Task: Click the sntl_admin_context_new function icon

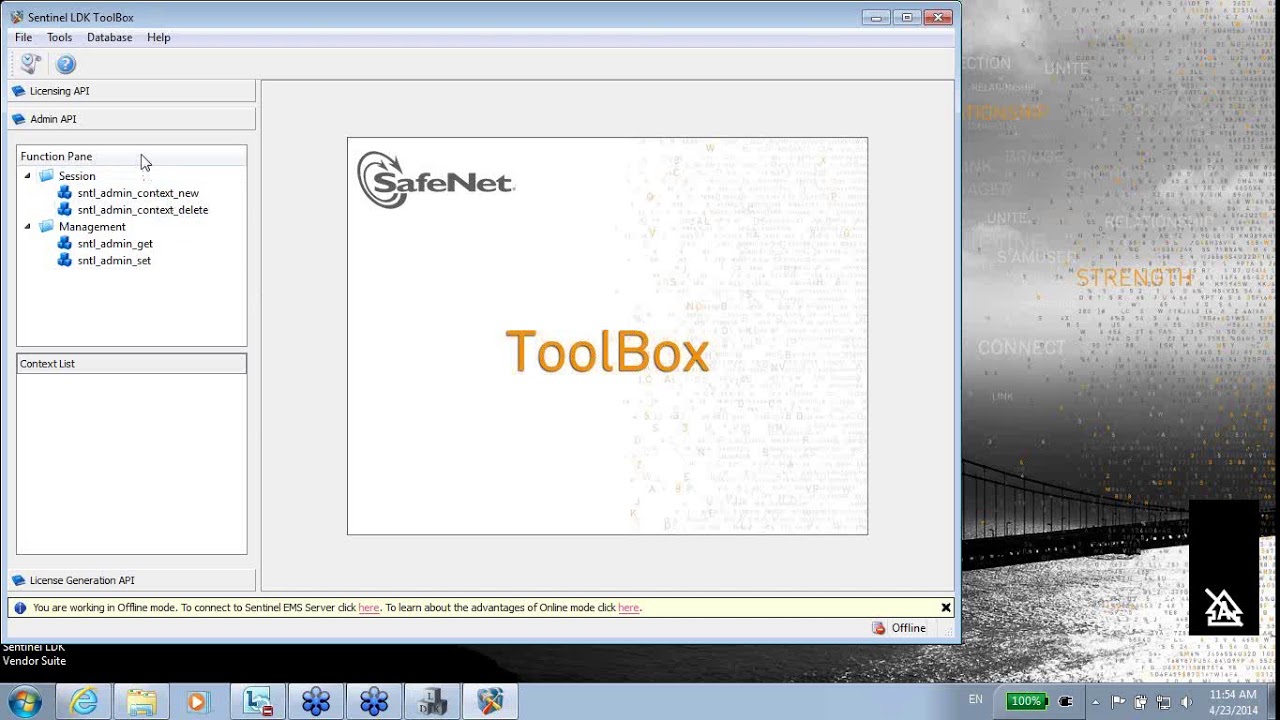Action: pyautogui.click(x=65, y=193)
